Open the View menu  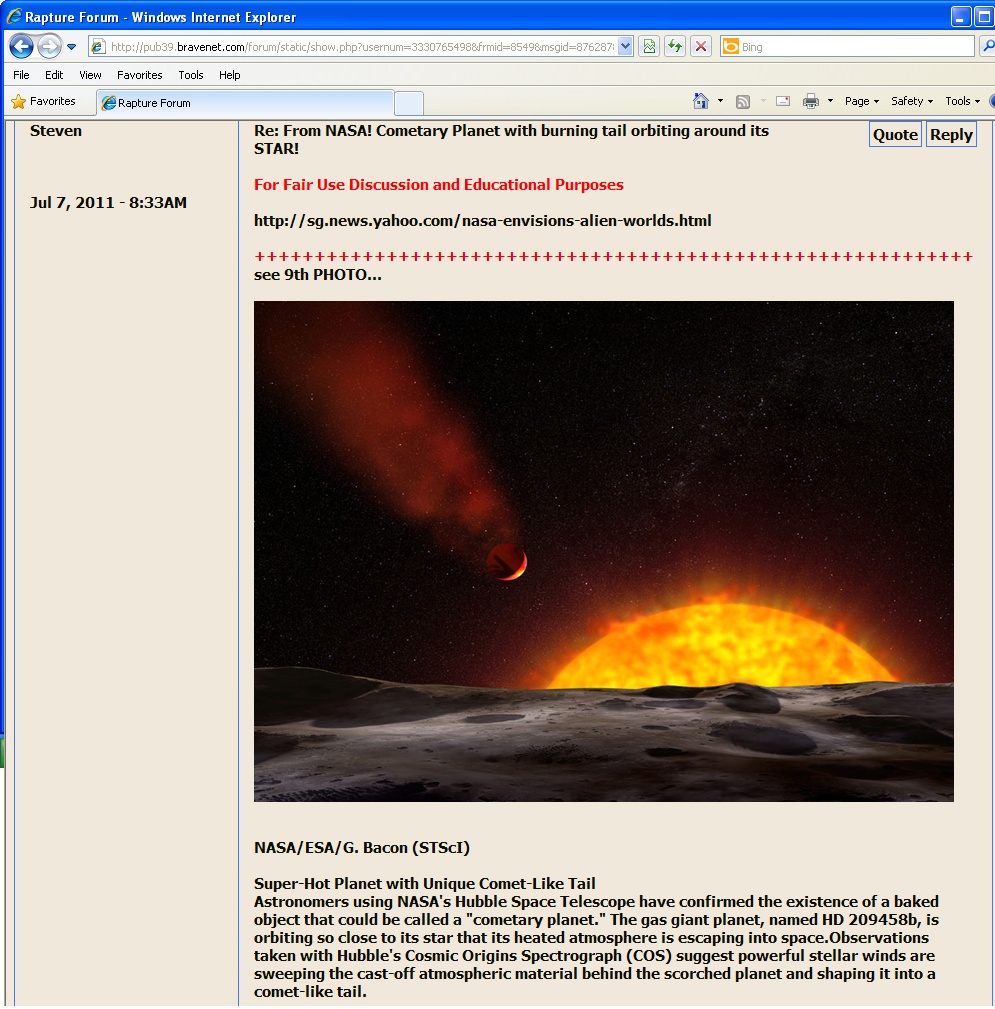click(x=90, y=75)
